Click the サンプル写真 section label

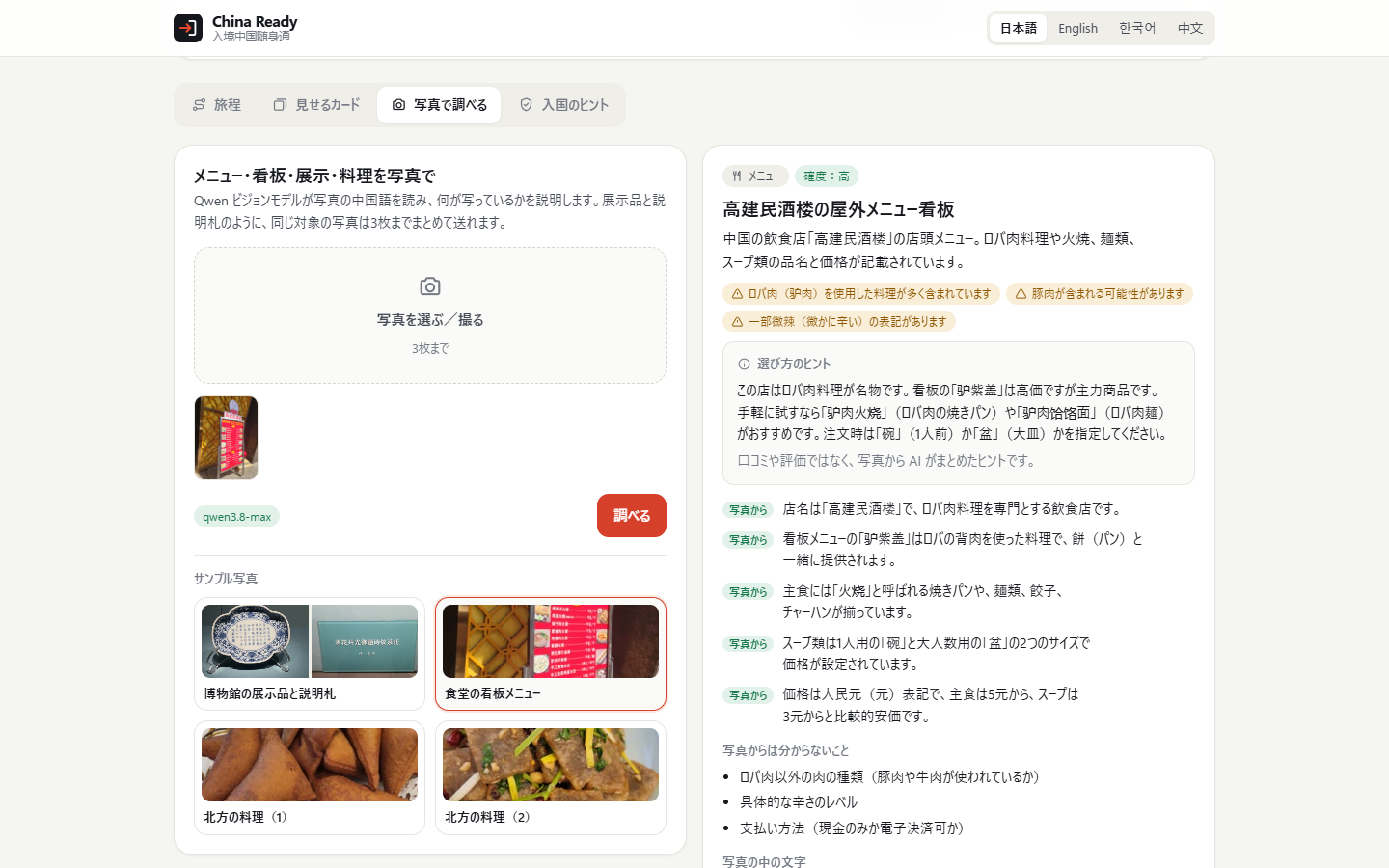(x=226, y=579)
